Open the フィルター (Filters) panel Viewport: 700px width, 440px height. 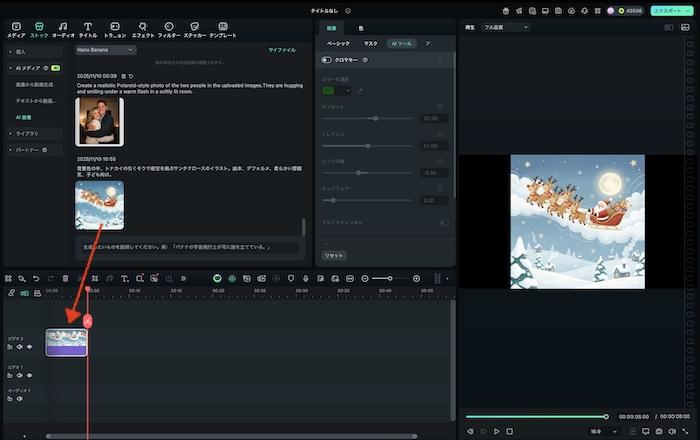pyautogui.click(x=169, y=29)
